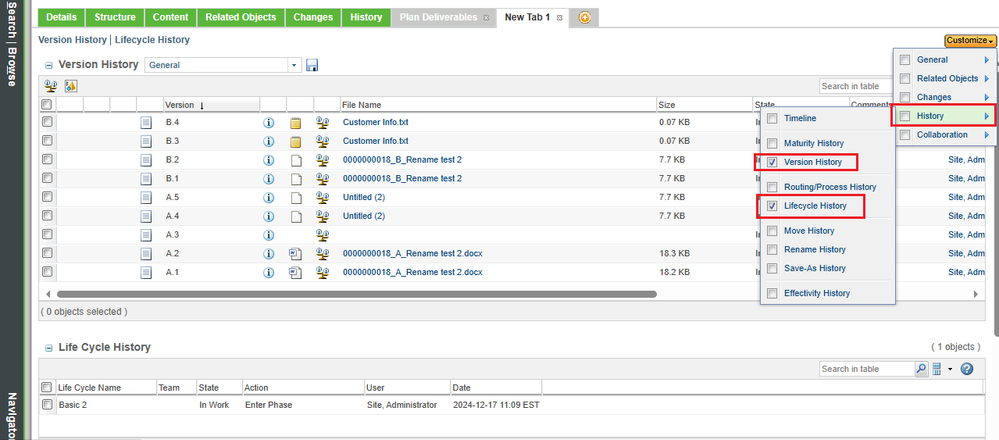
Task: Jump to Lifecycle History anchor link
Action: tap(152, 39)
